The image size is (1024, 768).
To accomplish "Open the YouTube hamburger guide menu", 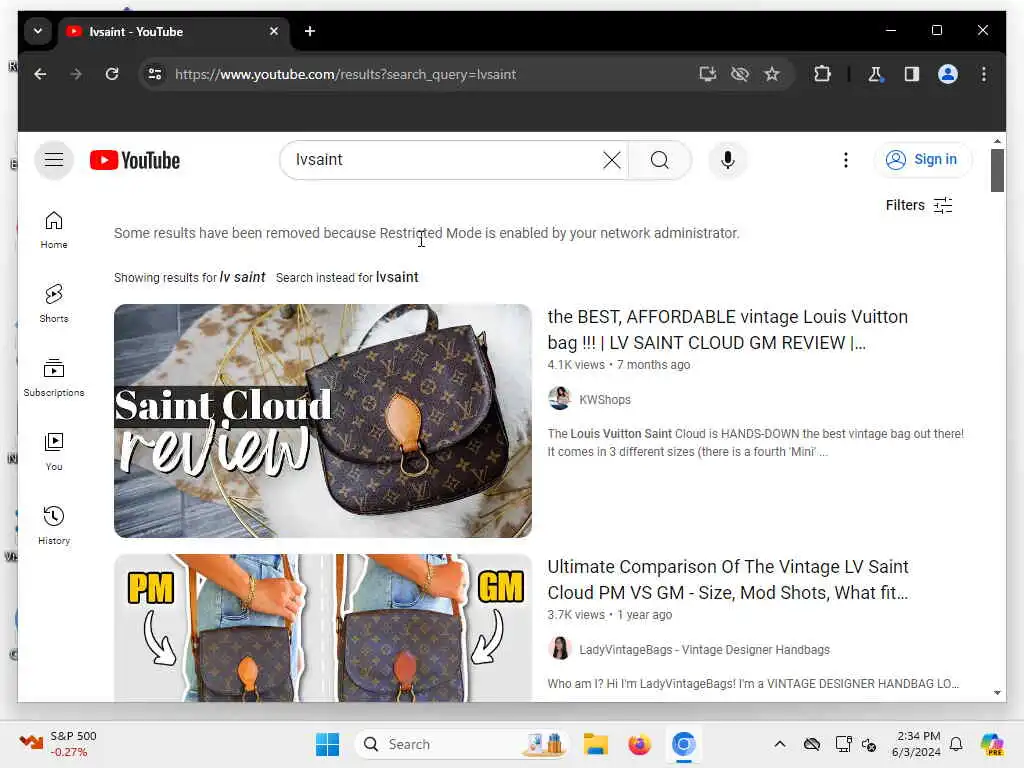I will click(54, 160).
